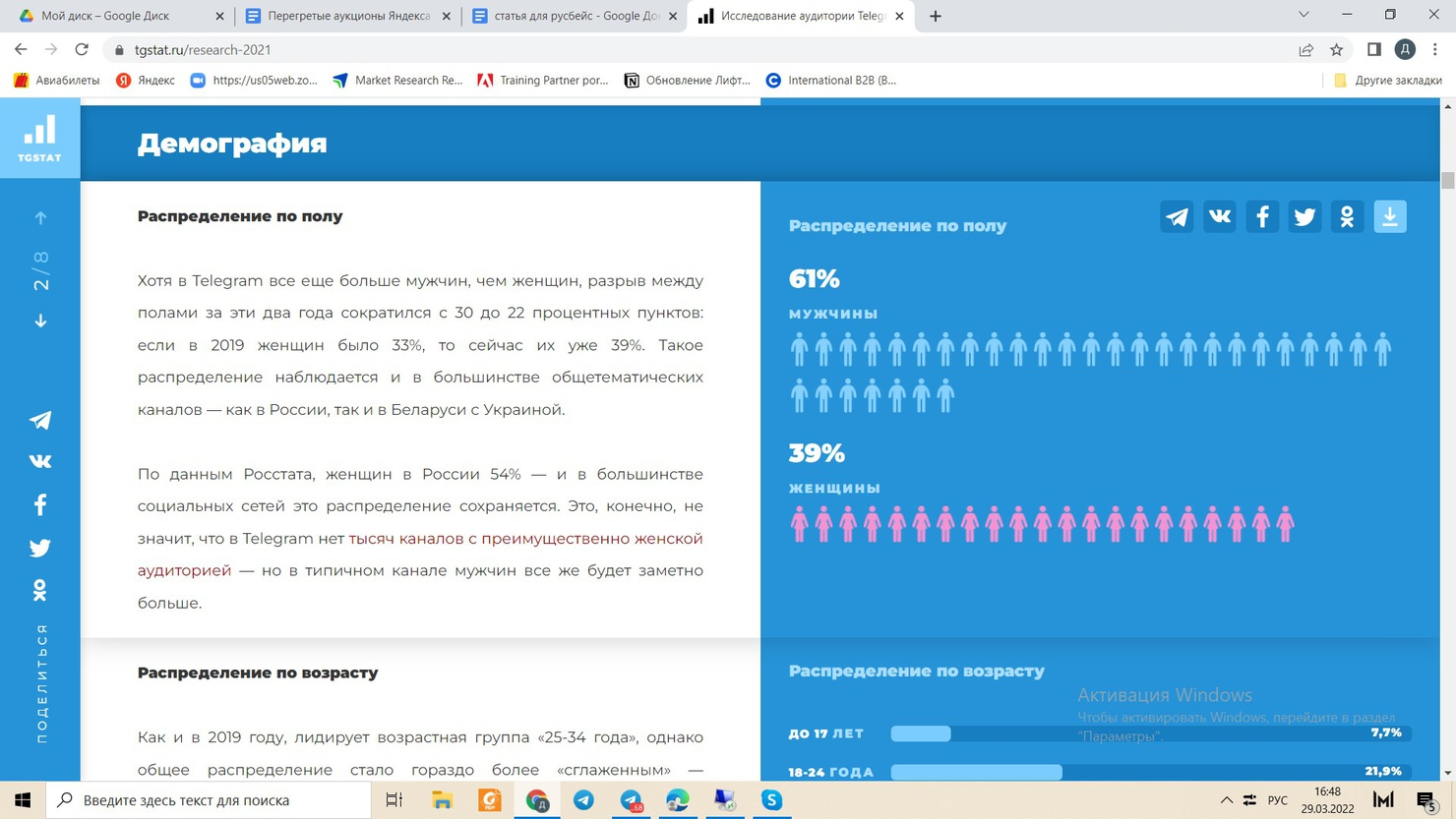Go to previous section with up arrow
This screenshot has width=1456, height=819.
[40, 217]
